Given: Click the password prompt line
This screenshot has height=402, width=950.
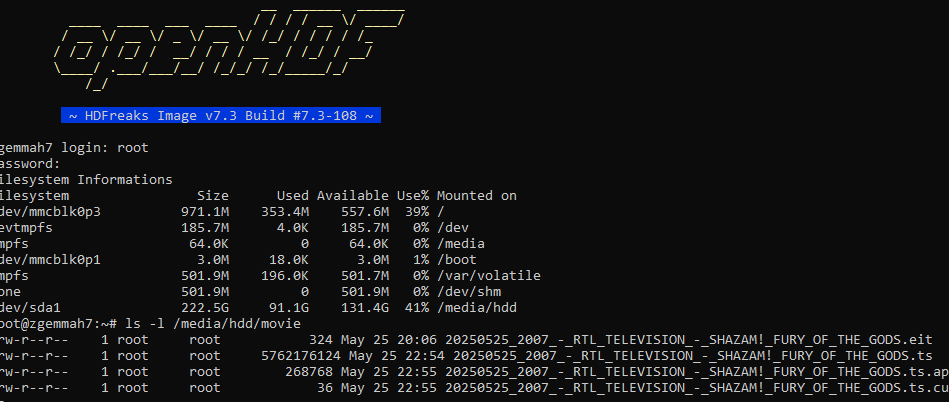Looking at the screenshot, I should pos(30,164).
